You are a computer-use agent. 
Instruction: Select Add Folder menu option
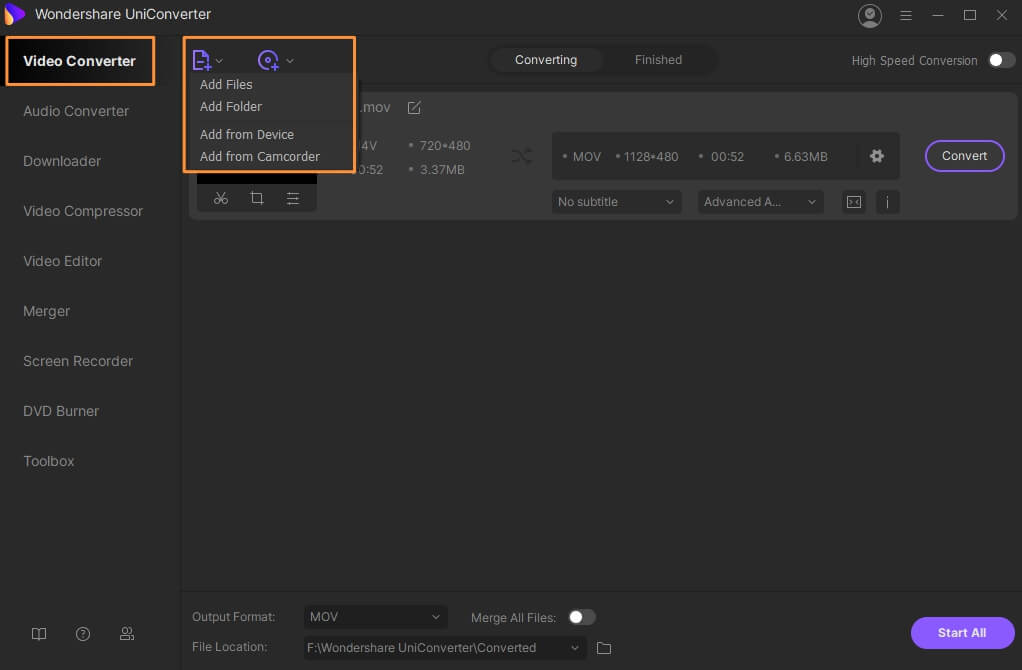tap(231, 106)
